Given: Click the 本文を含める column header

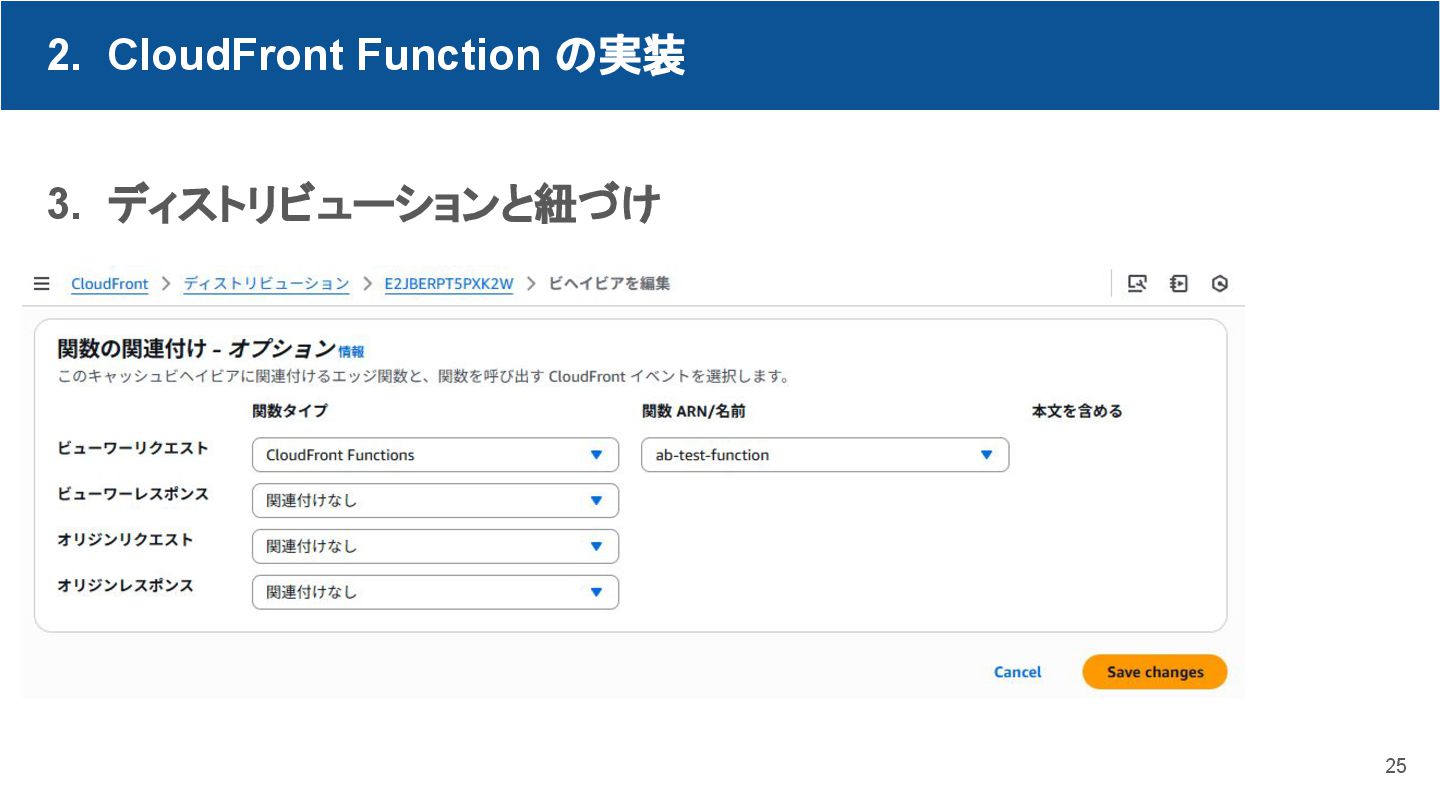Looking at the screenshot, I should [x=1077, y=411].
